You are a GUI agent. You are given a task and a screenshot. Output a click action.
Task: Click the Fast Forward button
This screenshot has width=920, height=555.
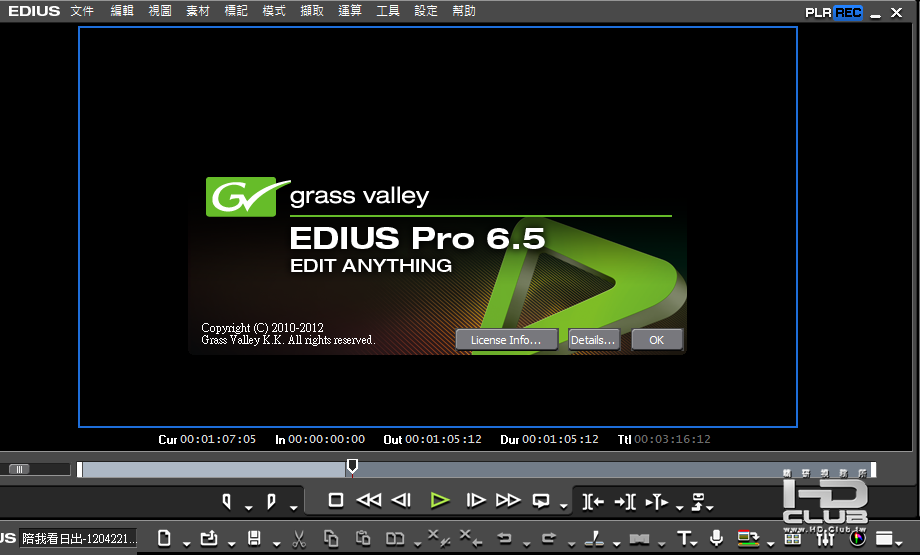tap(508, 500)
